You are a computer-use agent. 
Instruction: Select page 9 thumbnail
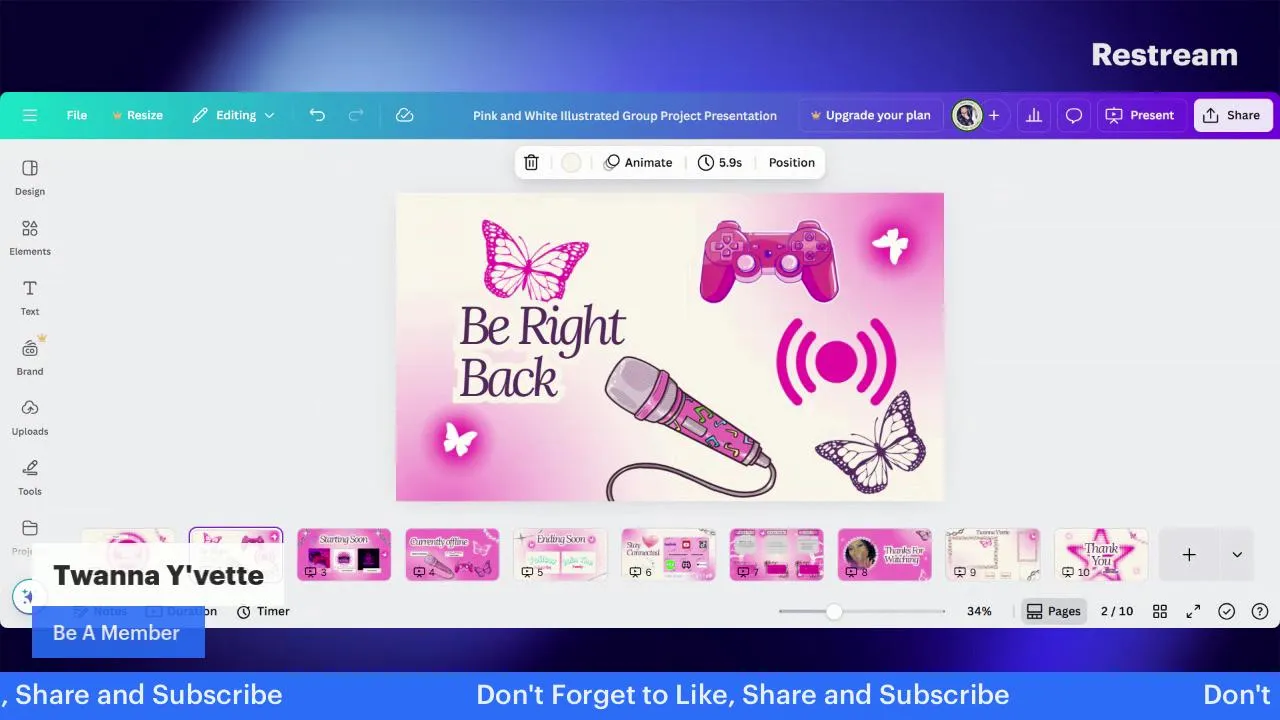(x=993, y=554)
